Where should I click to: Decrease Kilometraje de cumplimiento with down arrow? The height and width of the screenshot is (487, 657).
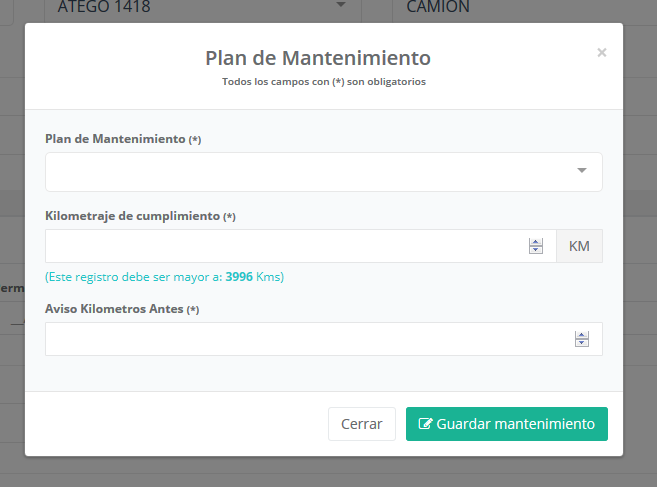pos(536,251)
